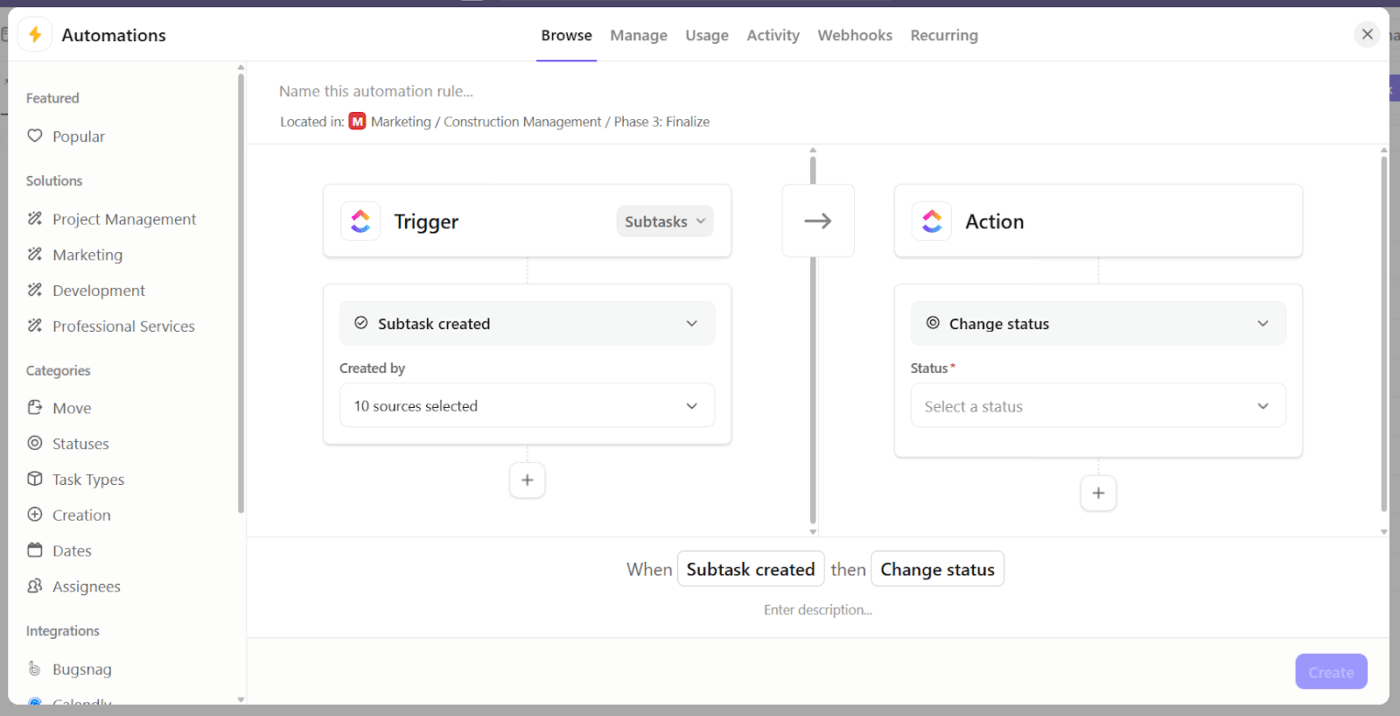Click the Statuses category icon
The height and width of the screenshot is (716, 1400).
[x=35, y=443]
